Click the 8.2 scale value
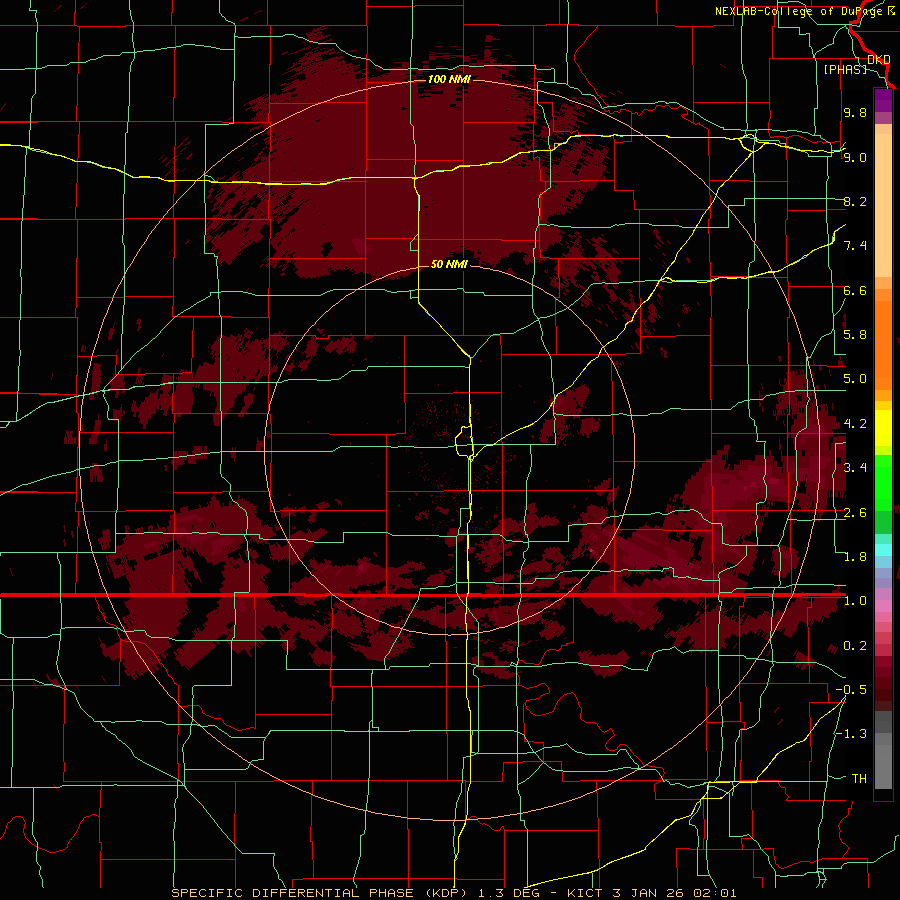The width and height of the screenshot is (900, 900). 855,201
